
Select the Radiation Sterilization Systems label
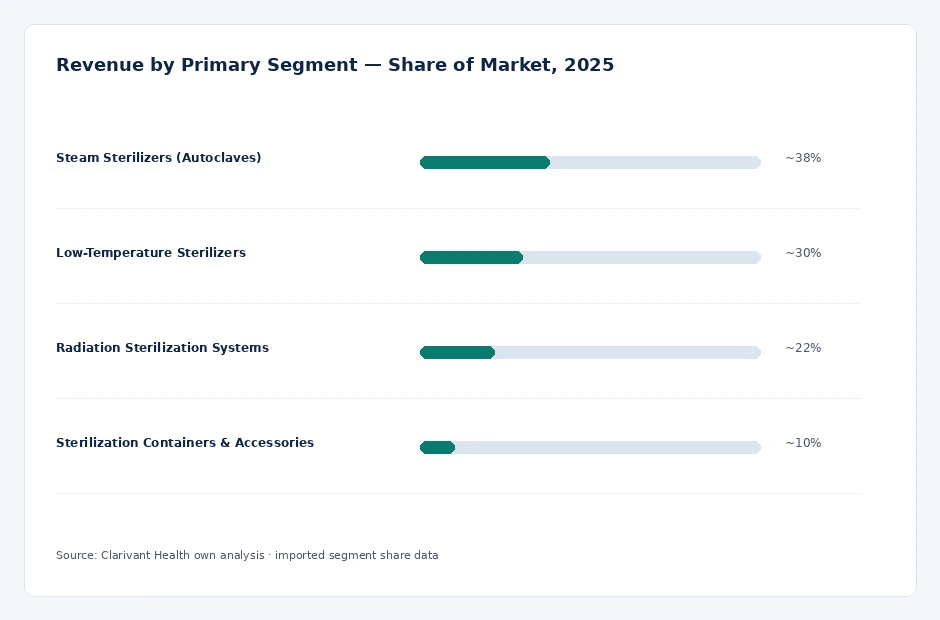click(162, 348)
